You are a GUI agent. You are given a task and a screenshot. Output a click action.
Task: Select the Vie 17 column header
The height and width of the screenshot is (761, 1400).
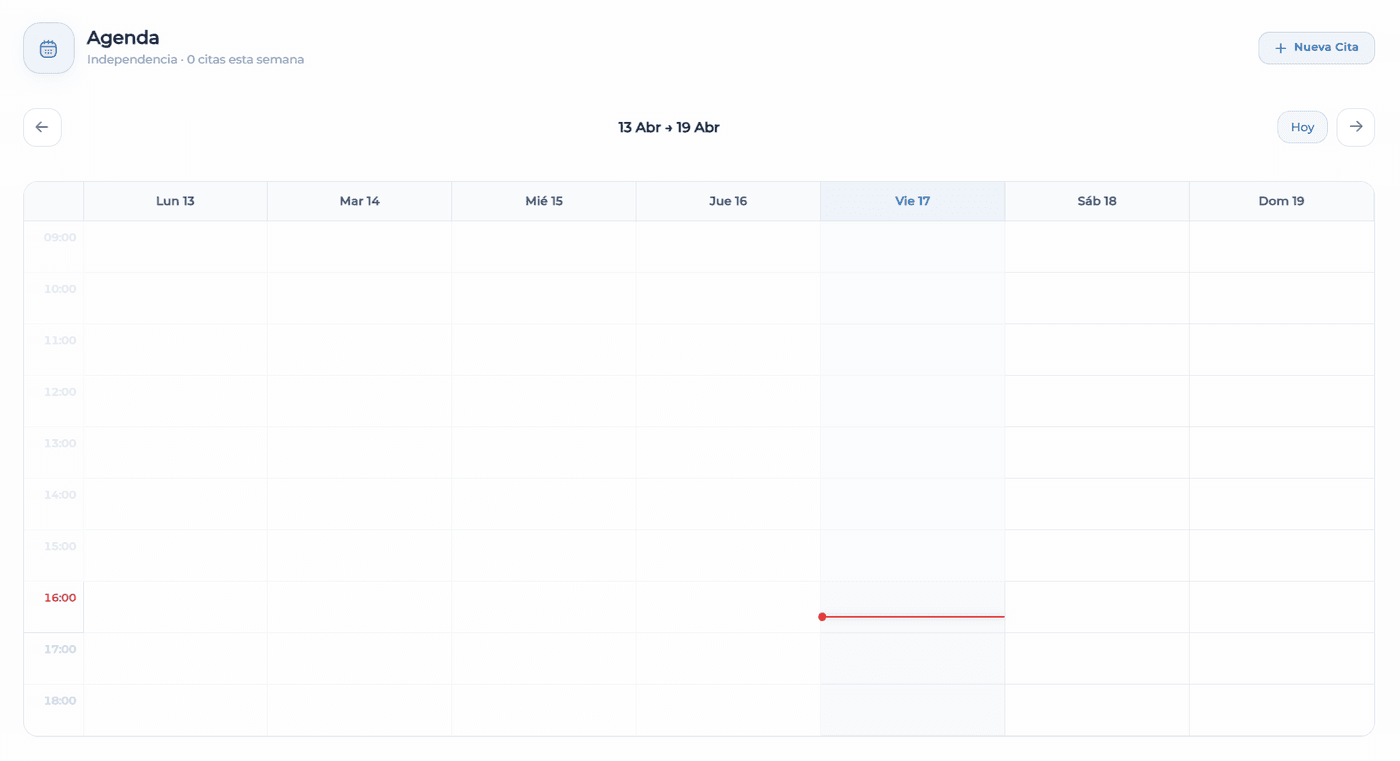[x=912, y=201]
